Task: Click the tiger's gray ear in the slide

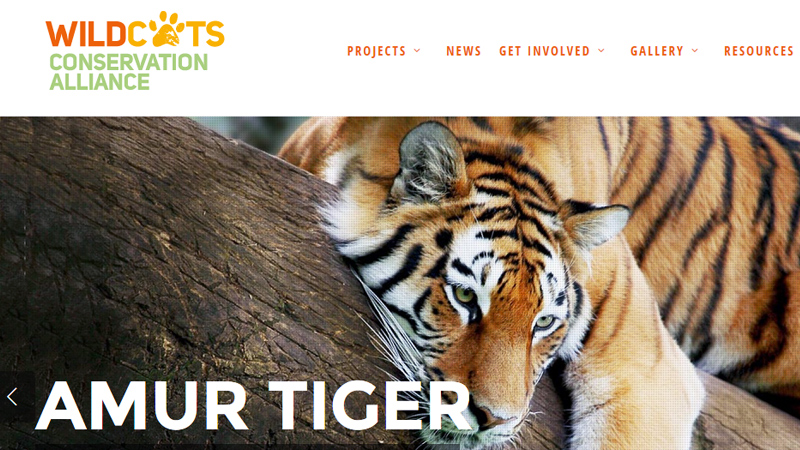Action: [x=430, y=161]
